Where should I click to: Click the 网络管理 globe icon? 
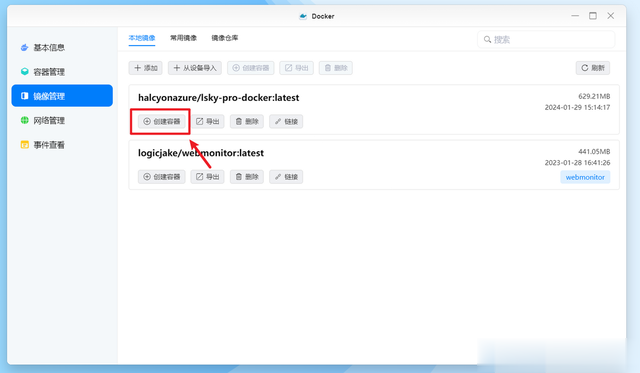point(24,120)
